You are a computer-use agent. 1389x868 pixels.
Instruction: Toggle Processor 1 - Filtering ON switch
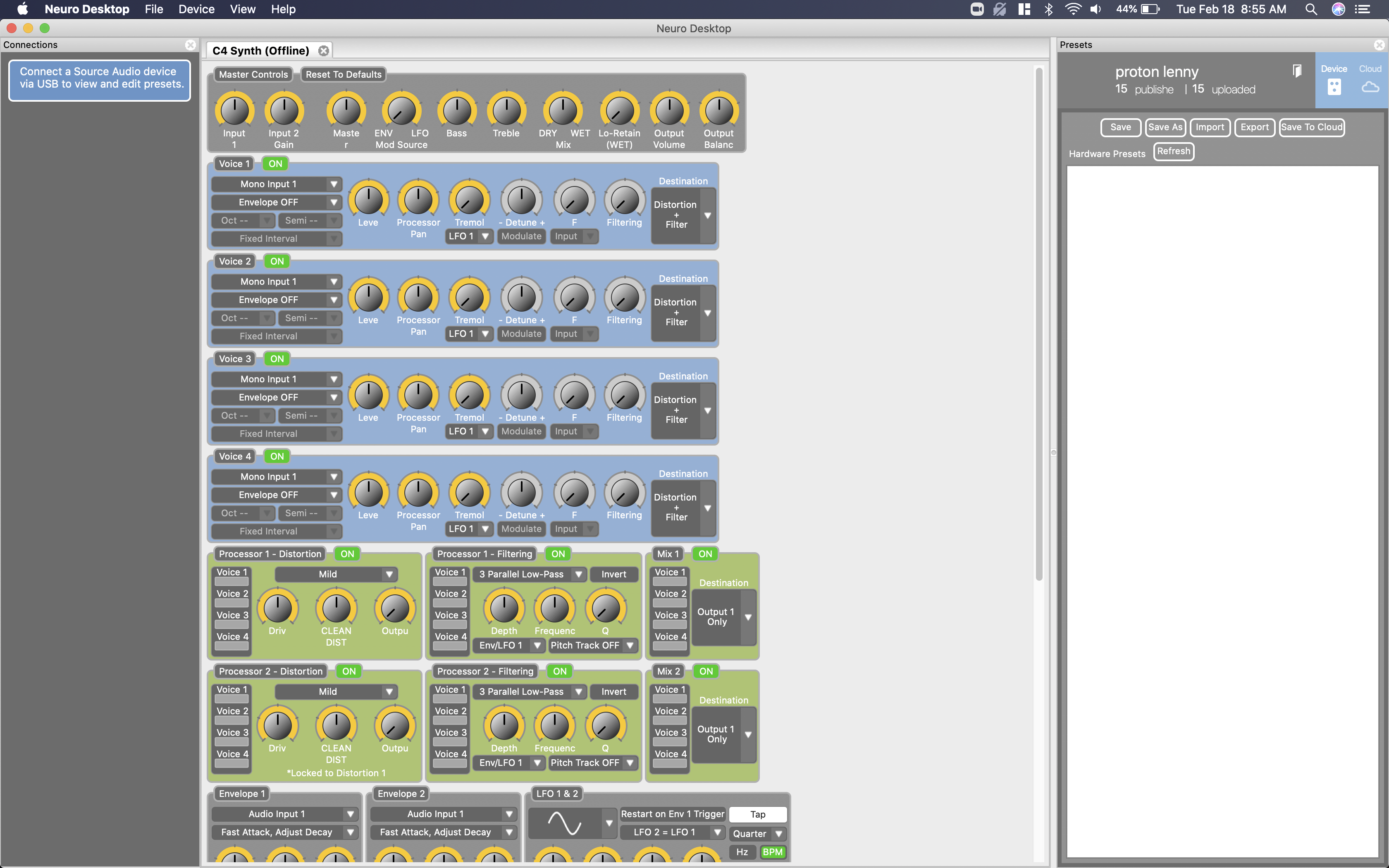coord(558,554)
